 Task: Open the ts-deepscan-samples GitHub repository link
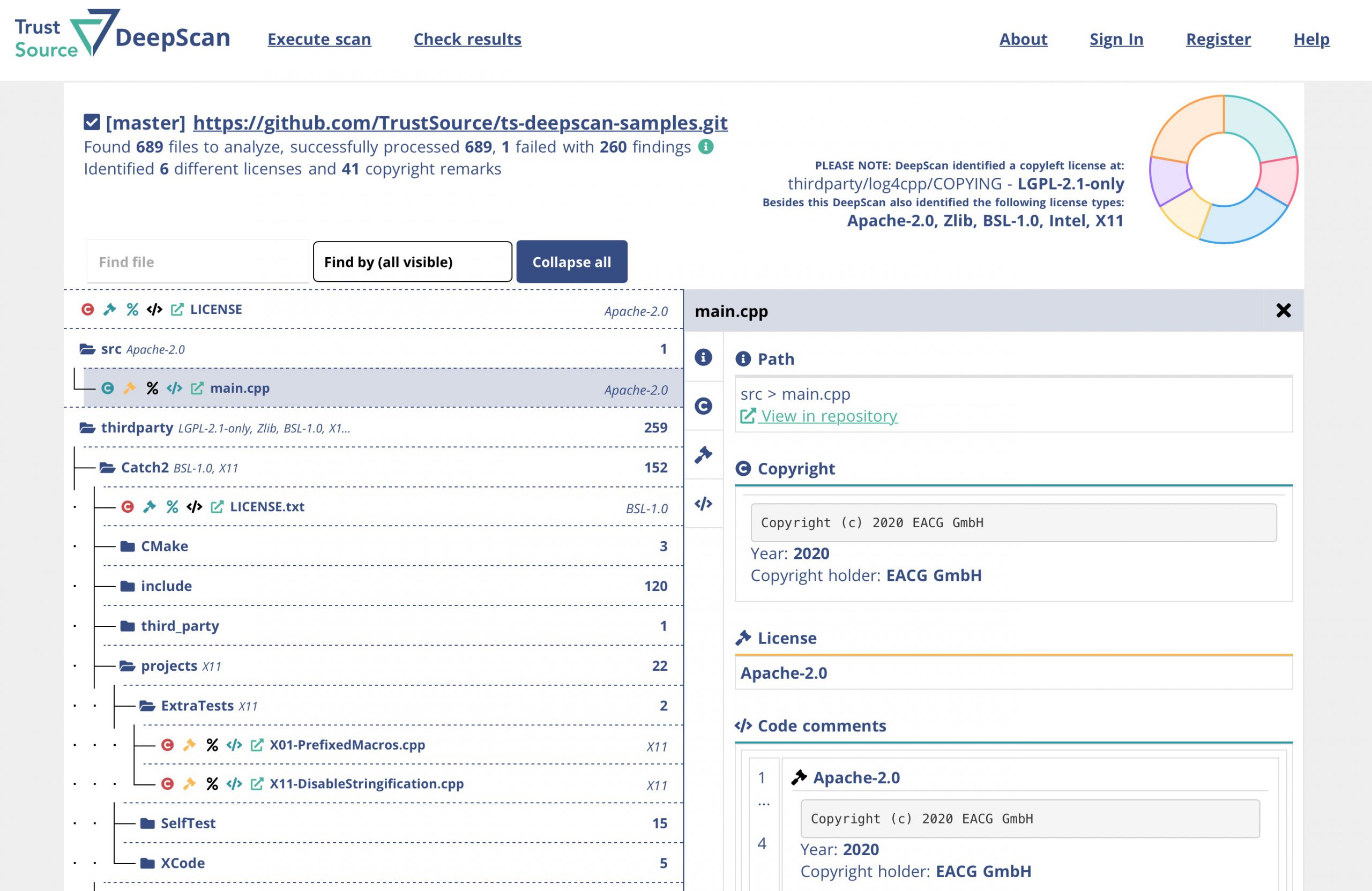460,122
